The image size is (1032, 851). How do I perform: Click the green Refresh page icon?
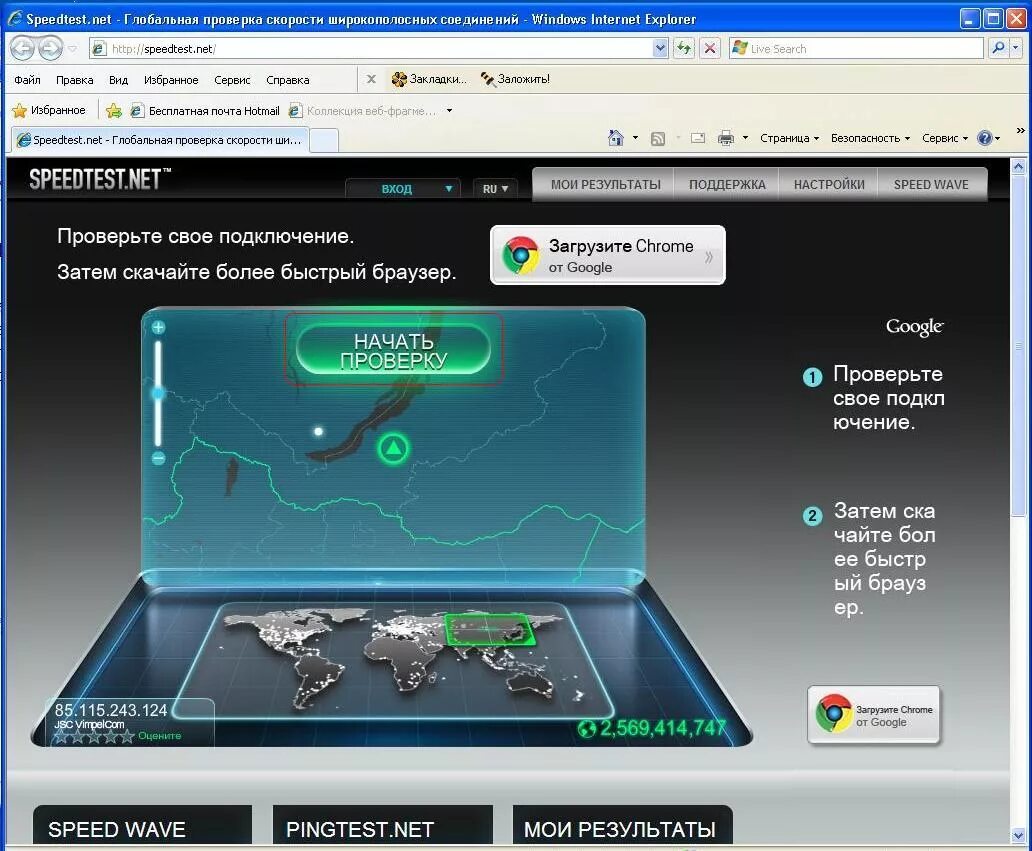pyautogui.click(x=684, y=48)
